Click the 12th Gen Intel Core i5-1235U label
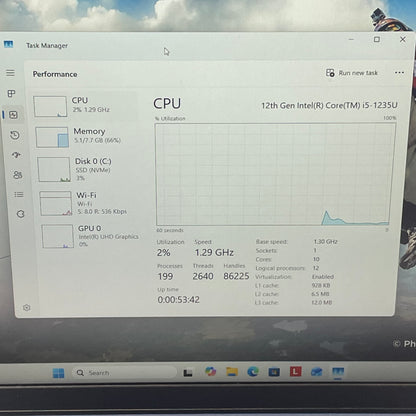This screenshot has width=416, height=416. click(x=329, y=105)
